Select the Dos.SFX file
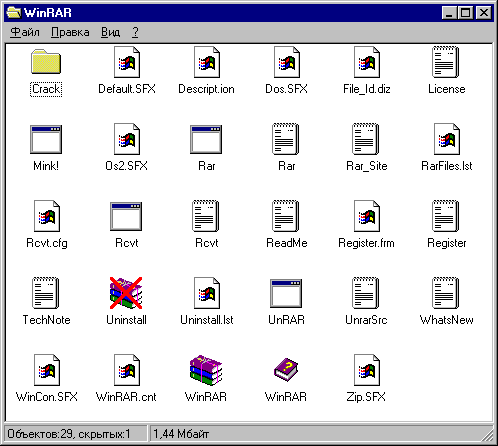The width and height of the screenshot is (498, 446). click(287, 62)
